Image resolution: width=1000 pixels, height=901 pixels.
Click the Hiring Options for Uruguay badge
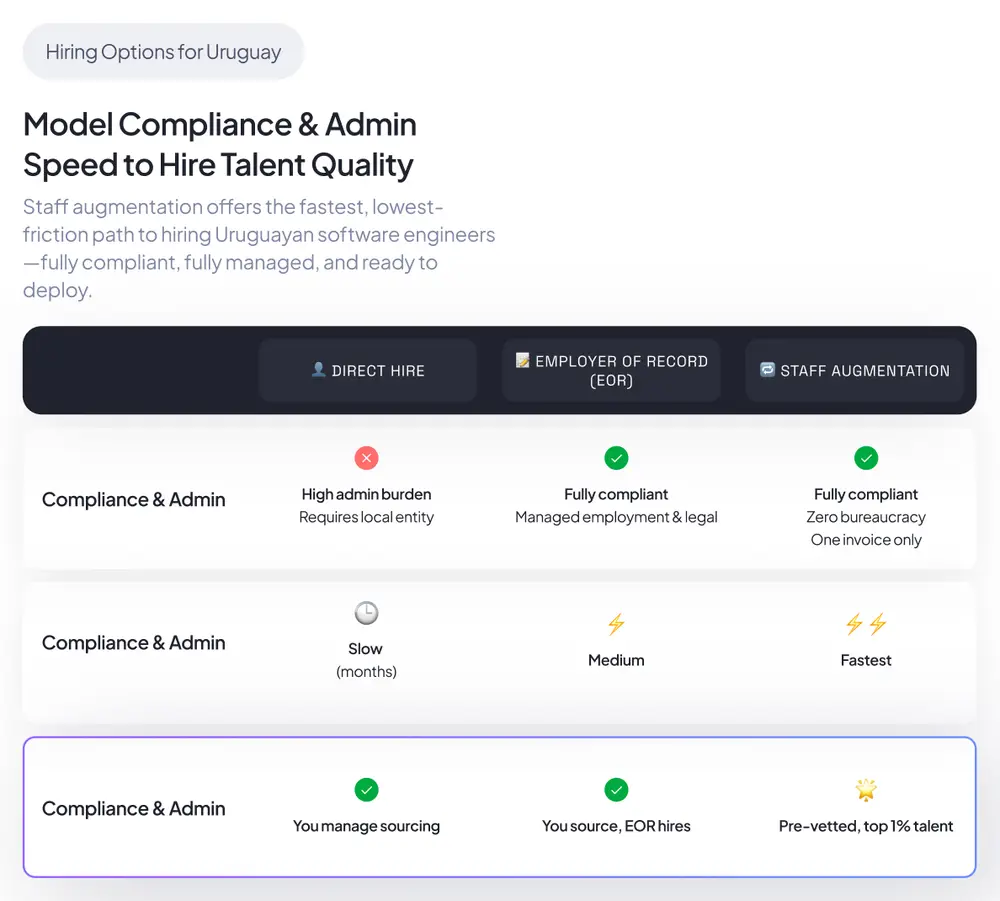[x=163, y=51]
